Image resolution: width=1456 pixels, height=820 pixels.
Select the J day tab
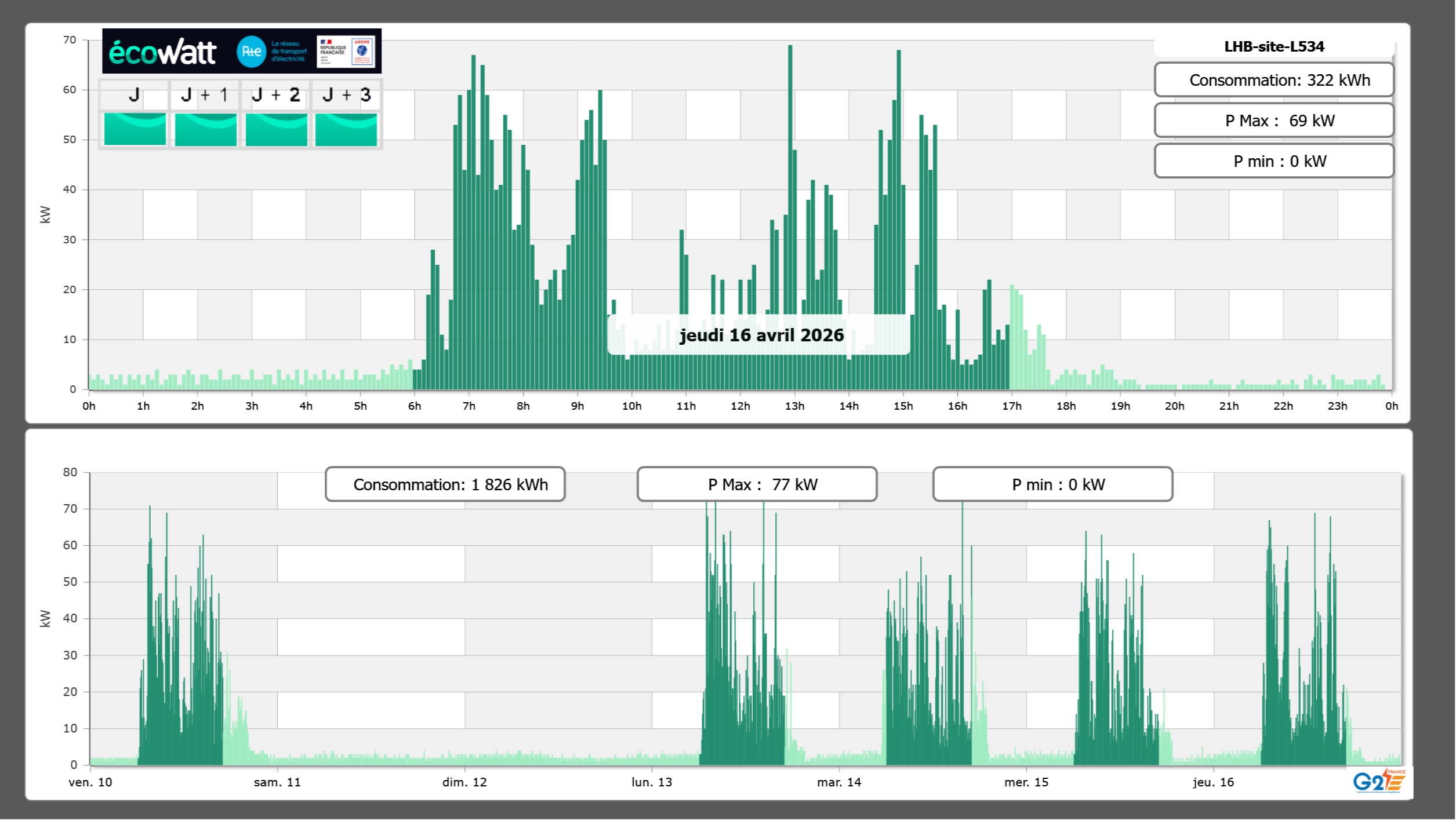pos(134,95)
